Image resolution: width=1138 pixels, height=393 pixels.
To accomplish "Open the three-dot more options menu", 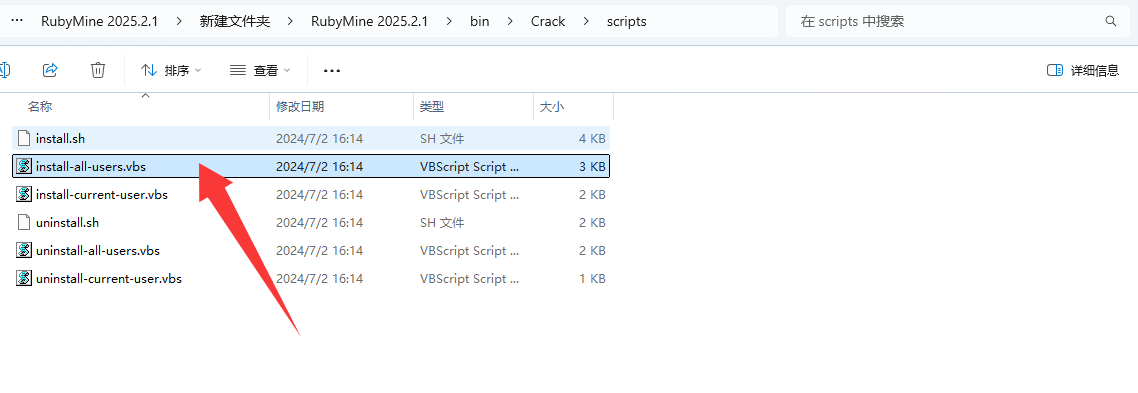I will [332, 70].
